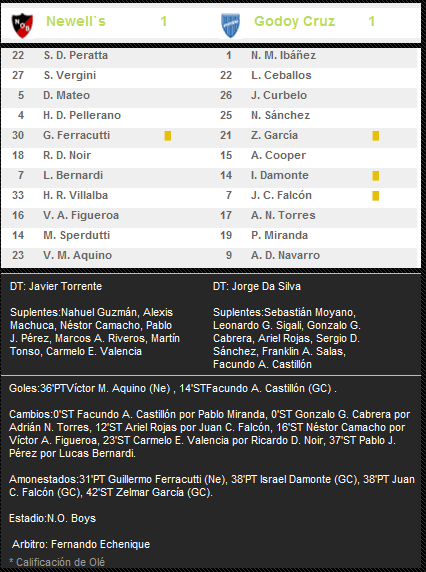
Task: Click the Calificación de Olé footnote
Action: pyautogui.click(x=57, y=562)
